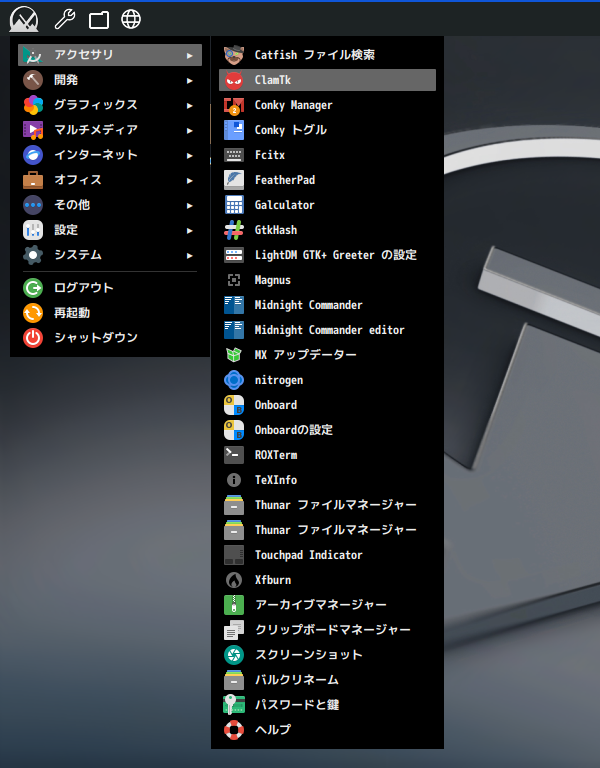600x768 pixels.
Task: Launch Onboard on-screen keyboard
Action: point(327,405)
